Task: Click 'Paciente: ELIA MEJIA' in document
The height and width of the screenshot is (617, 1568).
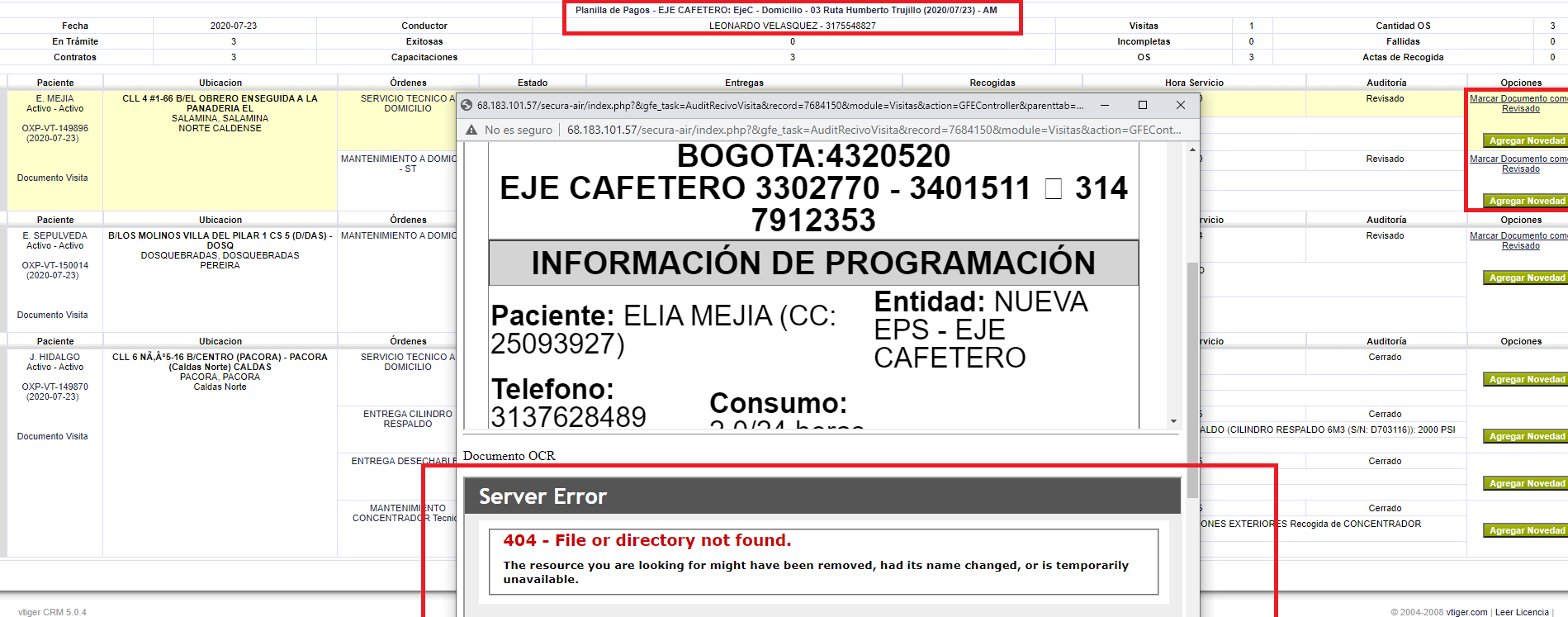Action: click(x=663, y=329)
